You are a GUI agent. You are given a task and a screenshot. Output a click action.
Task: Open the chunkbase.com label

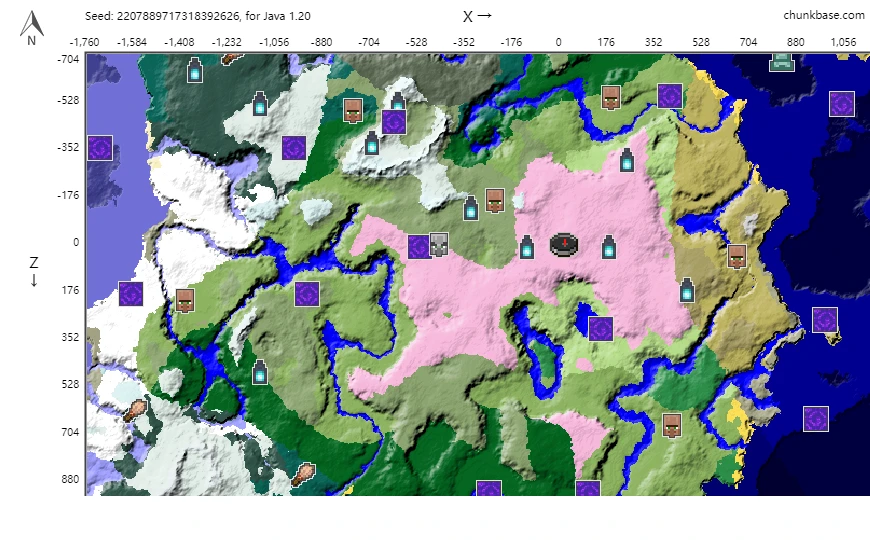pyautogui.click(x=823, y=16)
